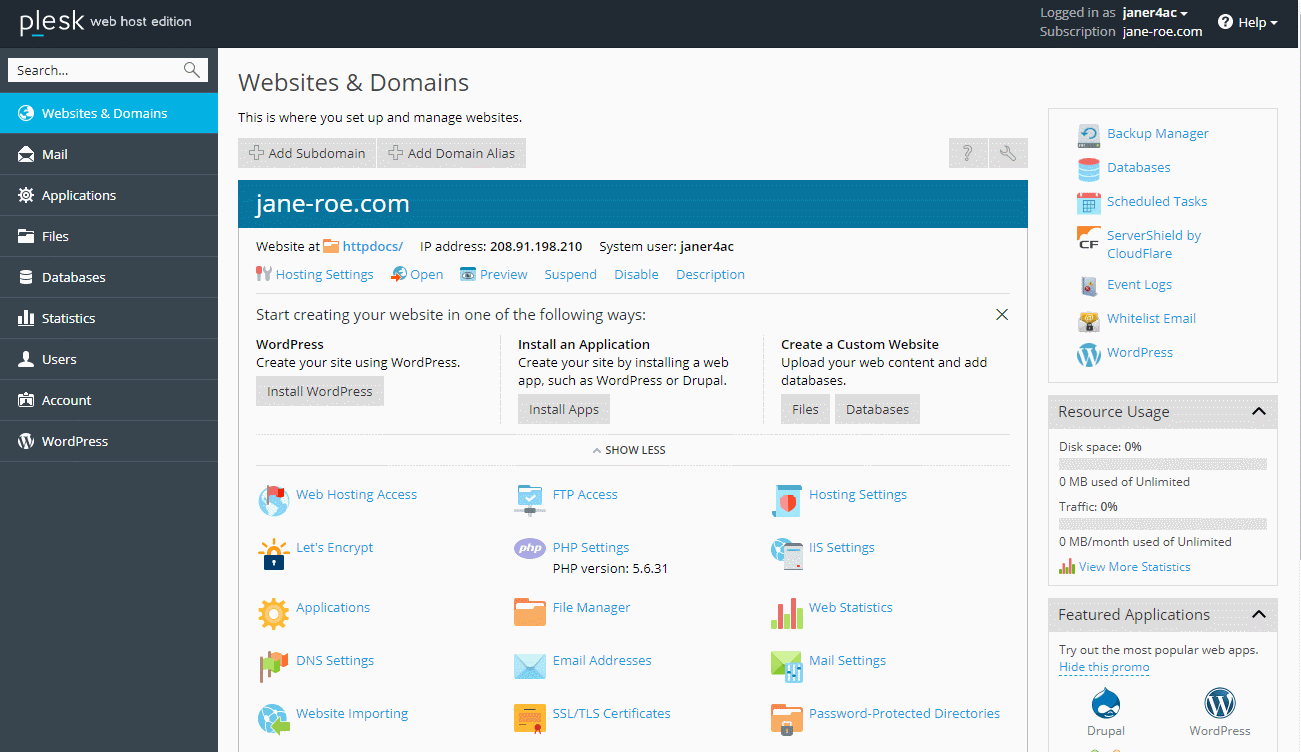Click the DNS Settings flags icon

coord(273,663)
